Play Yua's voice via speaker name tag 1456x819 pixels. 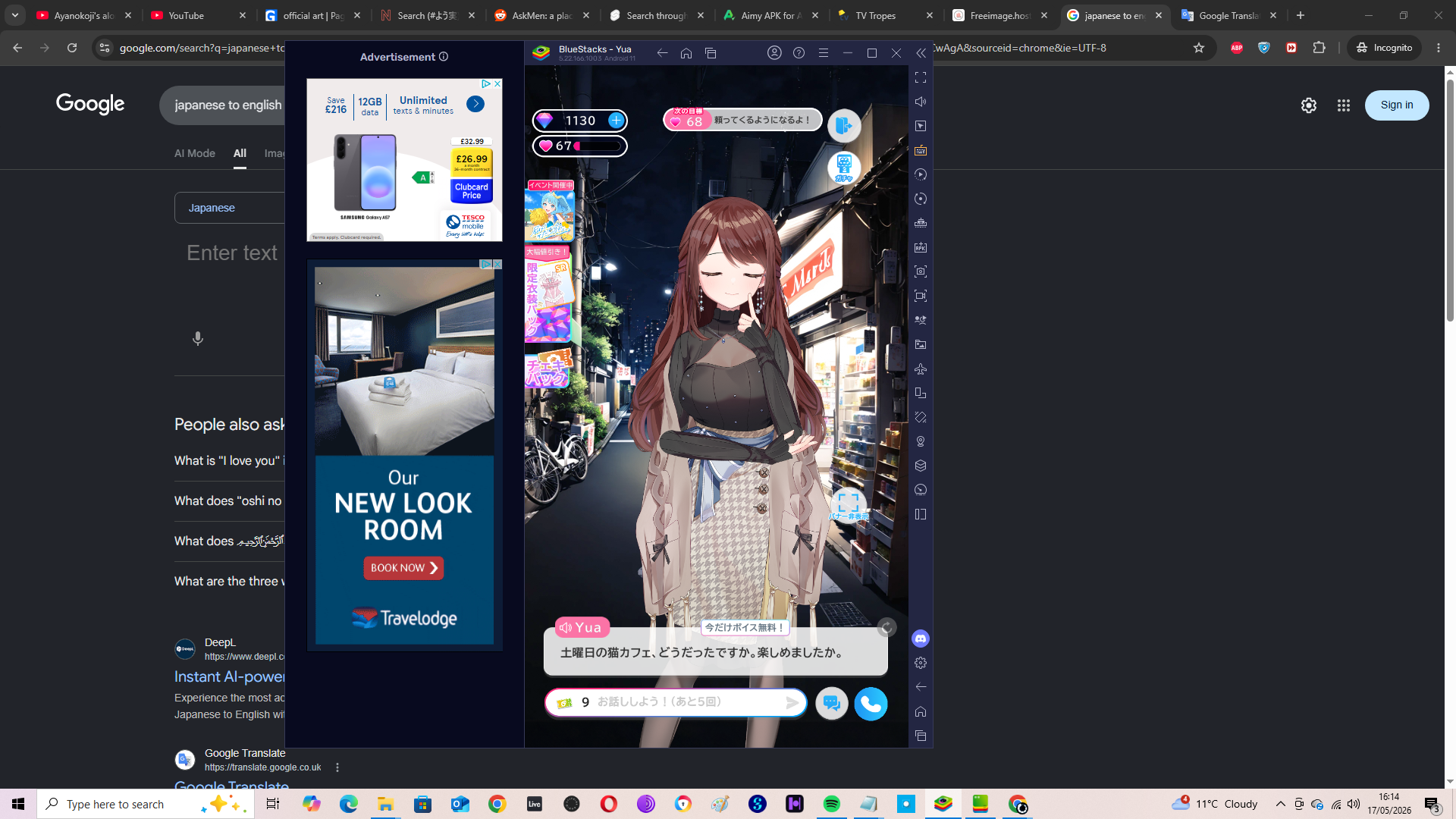(582, 627)
